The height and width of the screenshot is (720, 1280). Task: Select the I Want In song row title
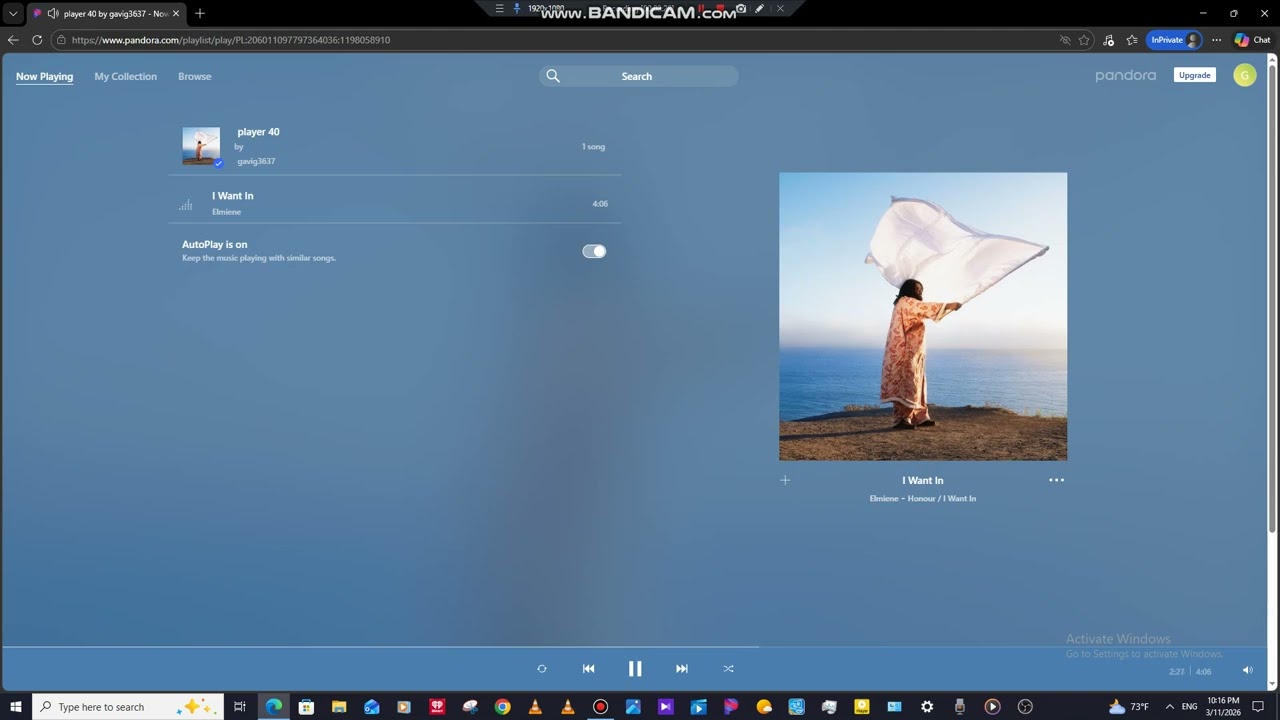coord(233,196)
